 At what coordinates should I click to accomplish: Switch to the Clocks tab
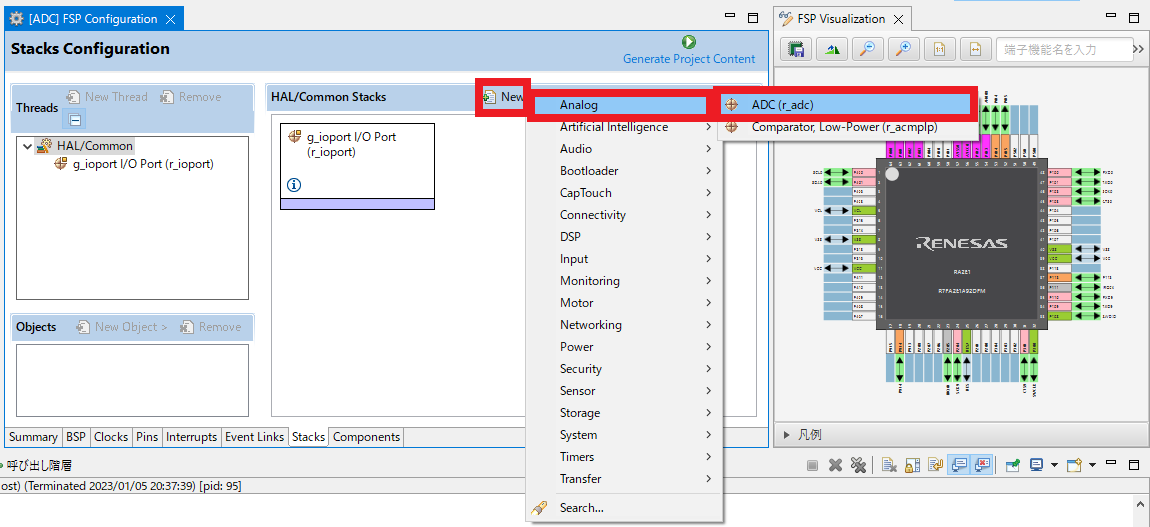pos(111,437)
